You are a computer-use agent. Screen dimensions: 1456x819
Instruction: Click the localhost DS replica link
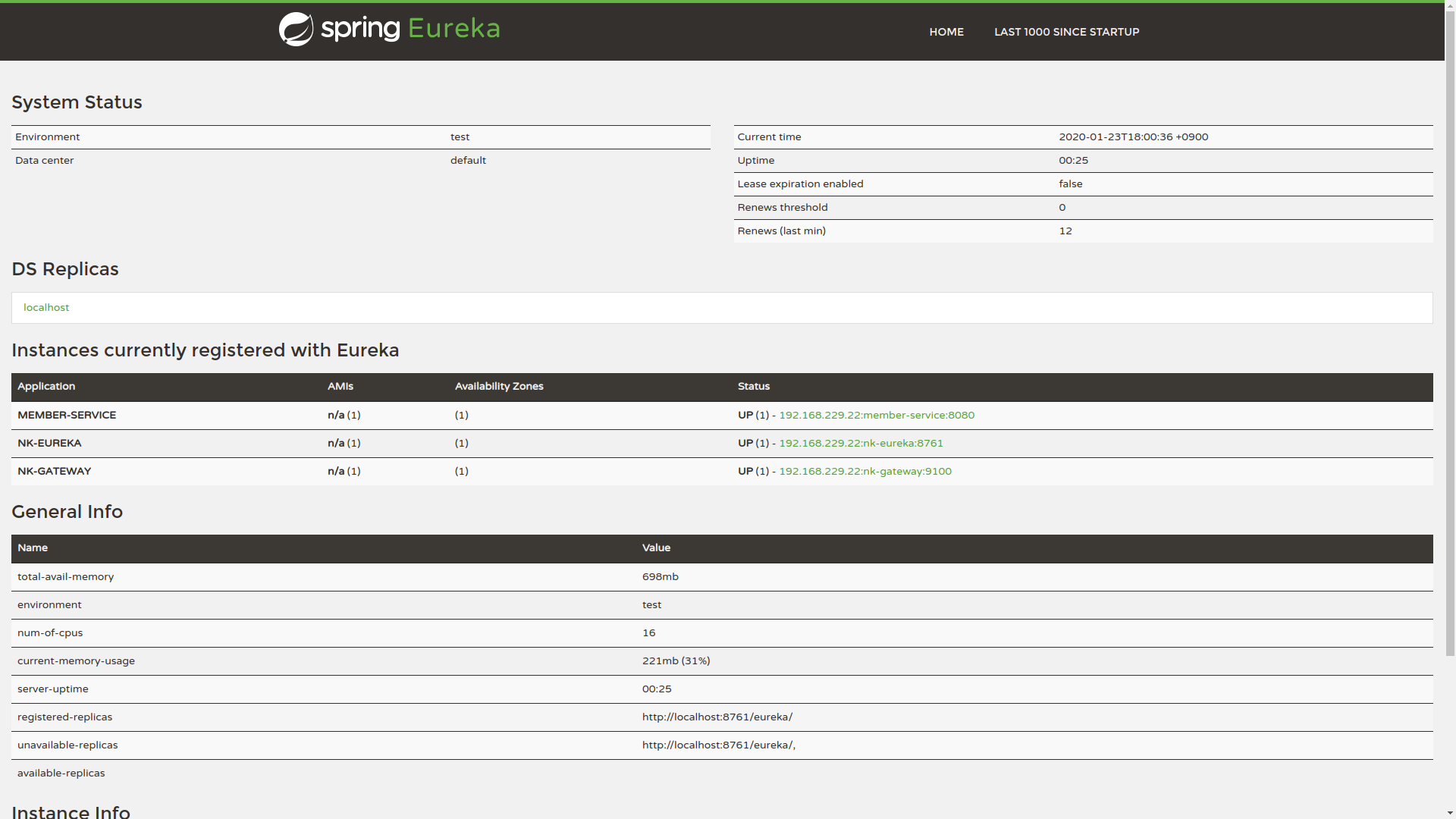click(x=46, y=307)
